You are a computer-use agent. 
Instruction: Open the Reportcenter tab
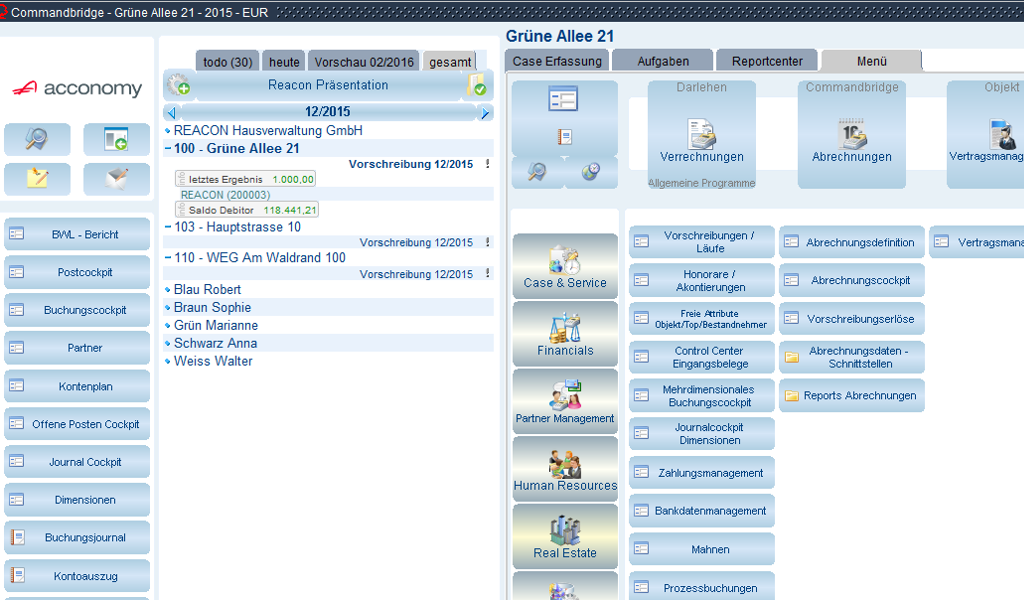766,61
